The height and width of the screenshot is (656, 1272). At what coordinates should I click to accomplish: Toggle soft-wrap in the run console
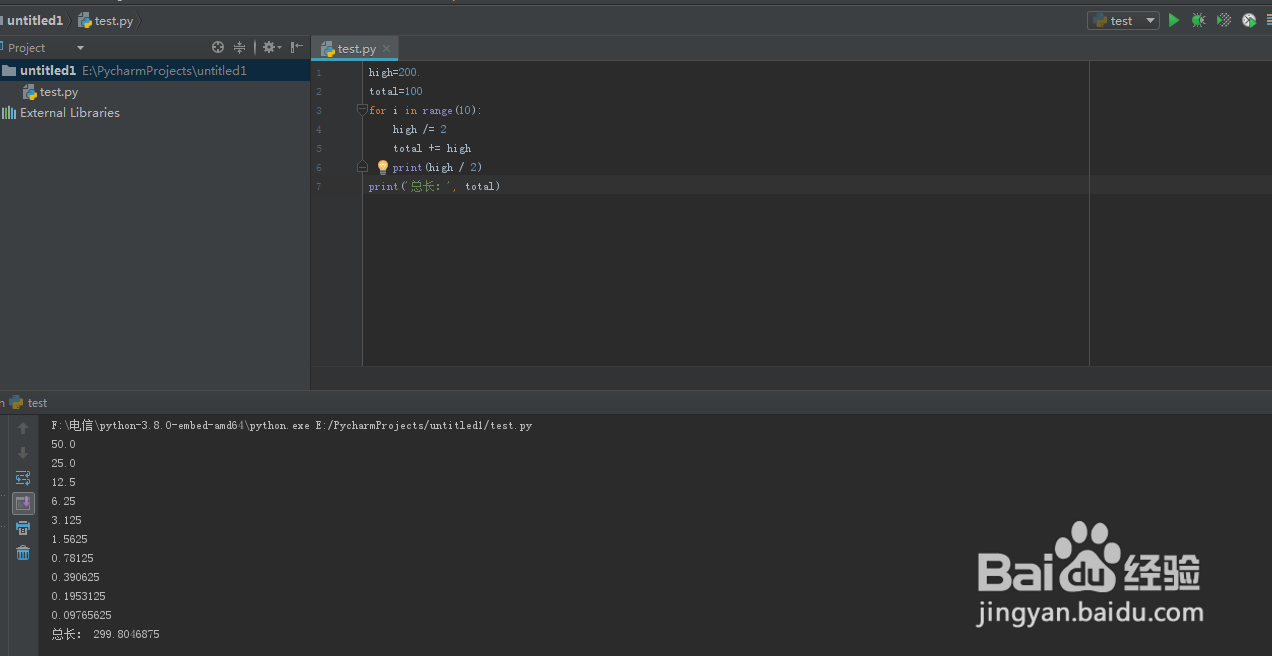23,478
